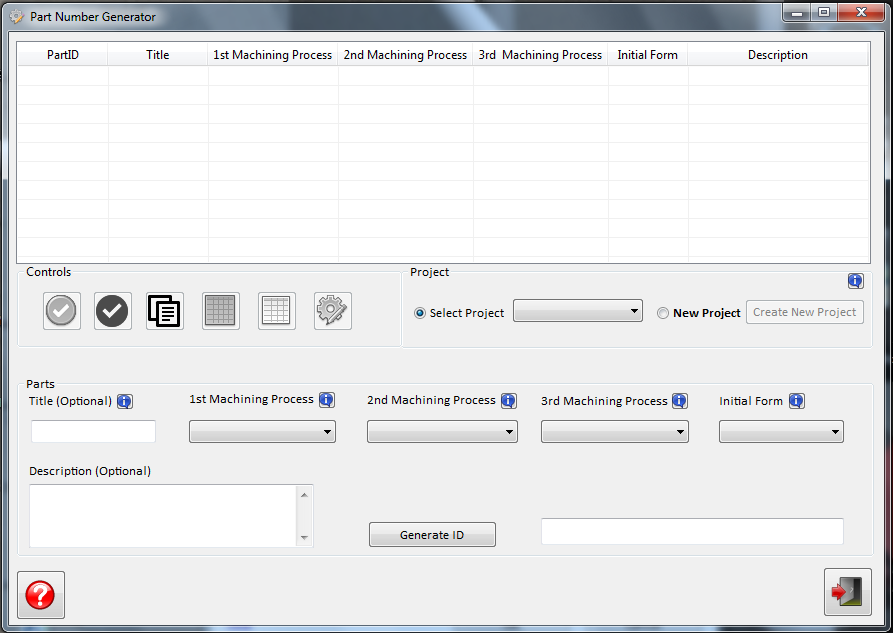893x633 pixels.
Task: Click the dark checkmark icon in Controls
Action: [x=112, y=310]
